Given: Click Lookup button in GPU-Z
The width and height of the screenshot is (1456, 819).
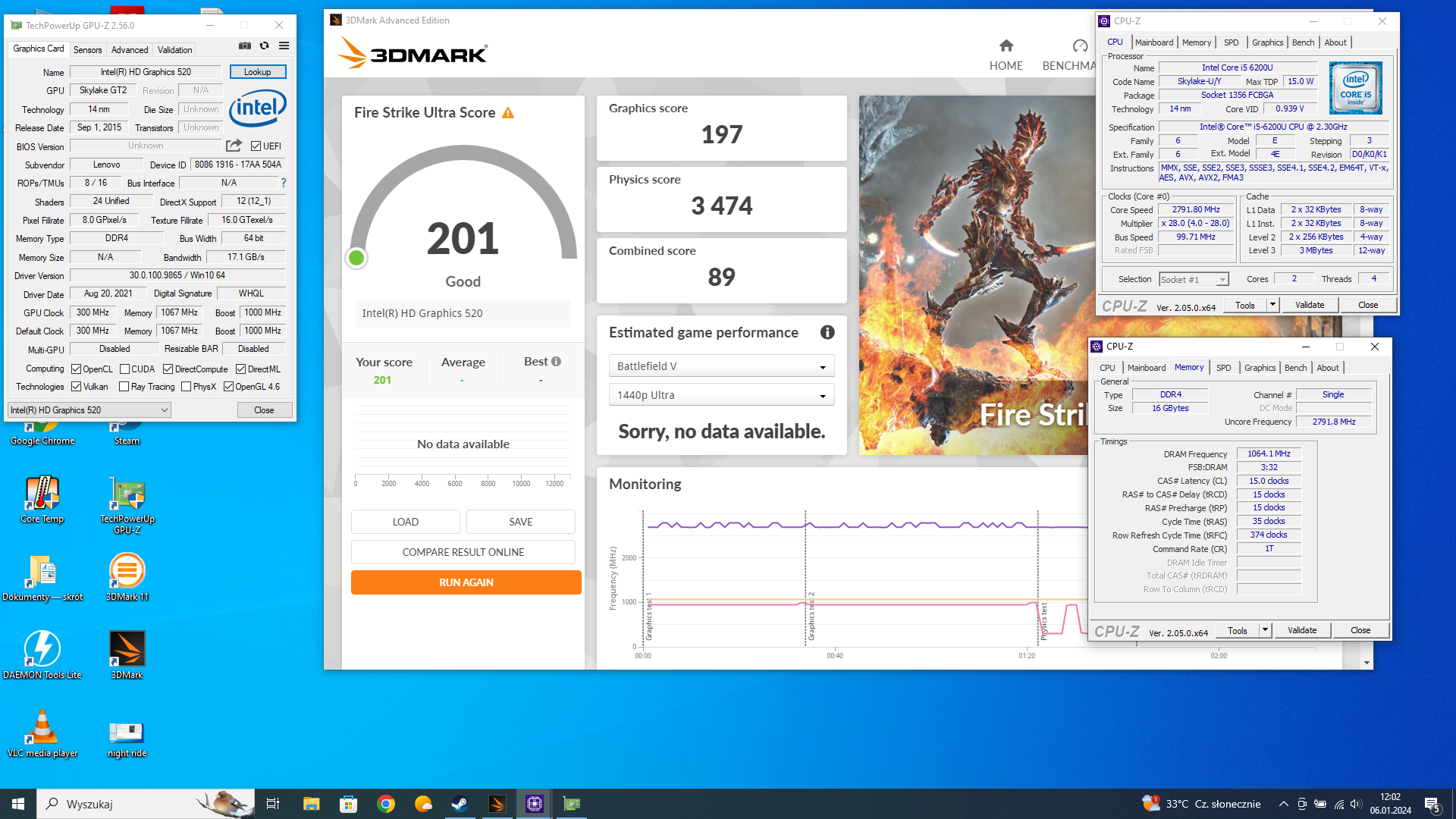Looking at the screenshot, I should point(257,72).
